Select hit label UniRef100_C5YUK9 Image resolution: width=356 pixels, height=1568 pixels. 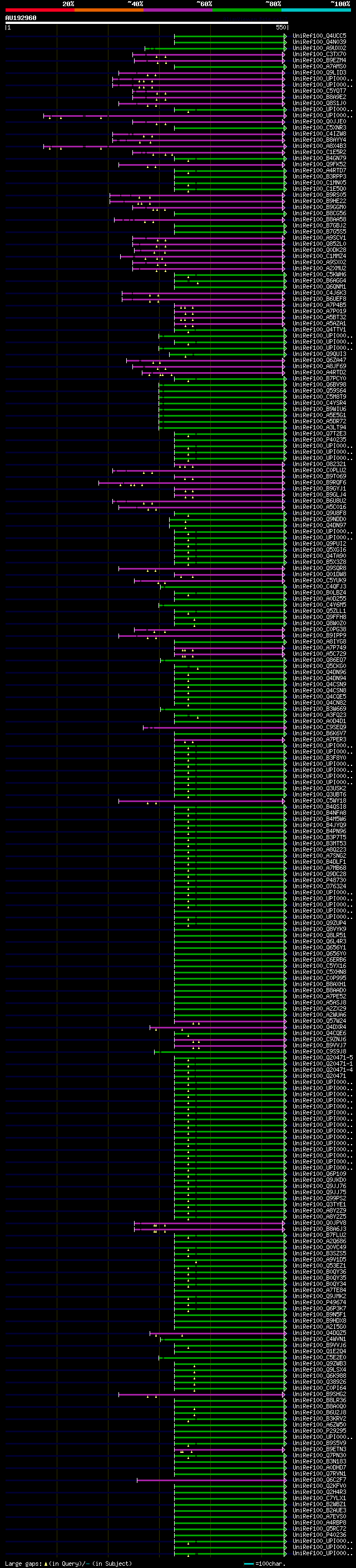[319, 581]
